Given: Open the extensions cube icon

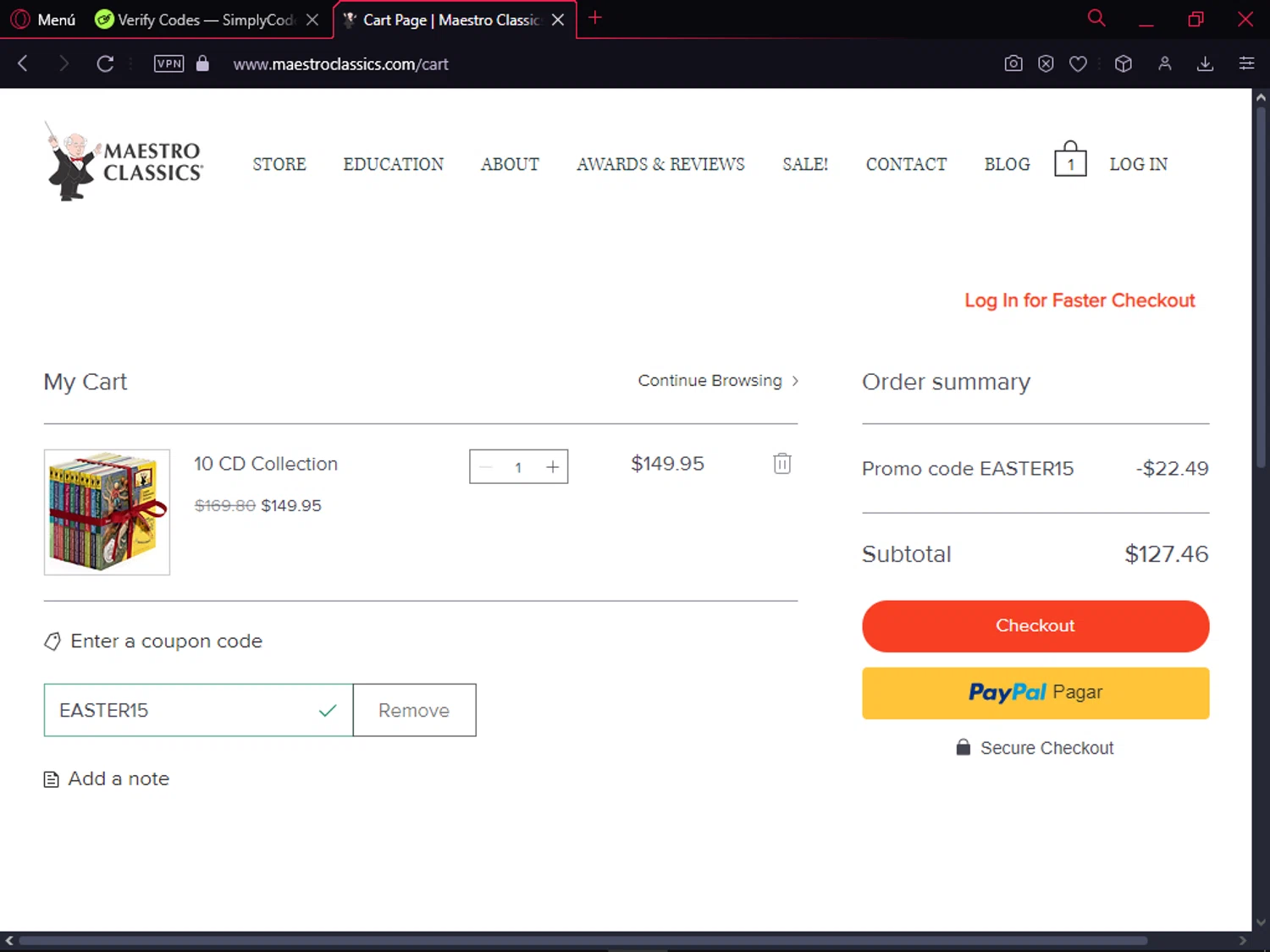Looking at the screenshot, I should (x=1124, y=63).
